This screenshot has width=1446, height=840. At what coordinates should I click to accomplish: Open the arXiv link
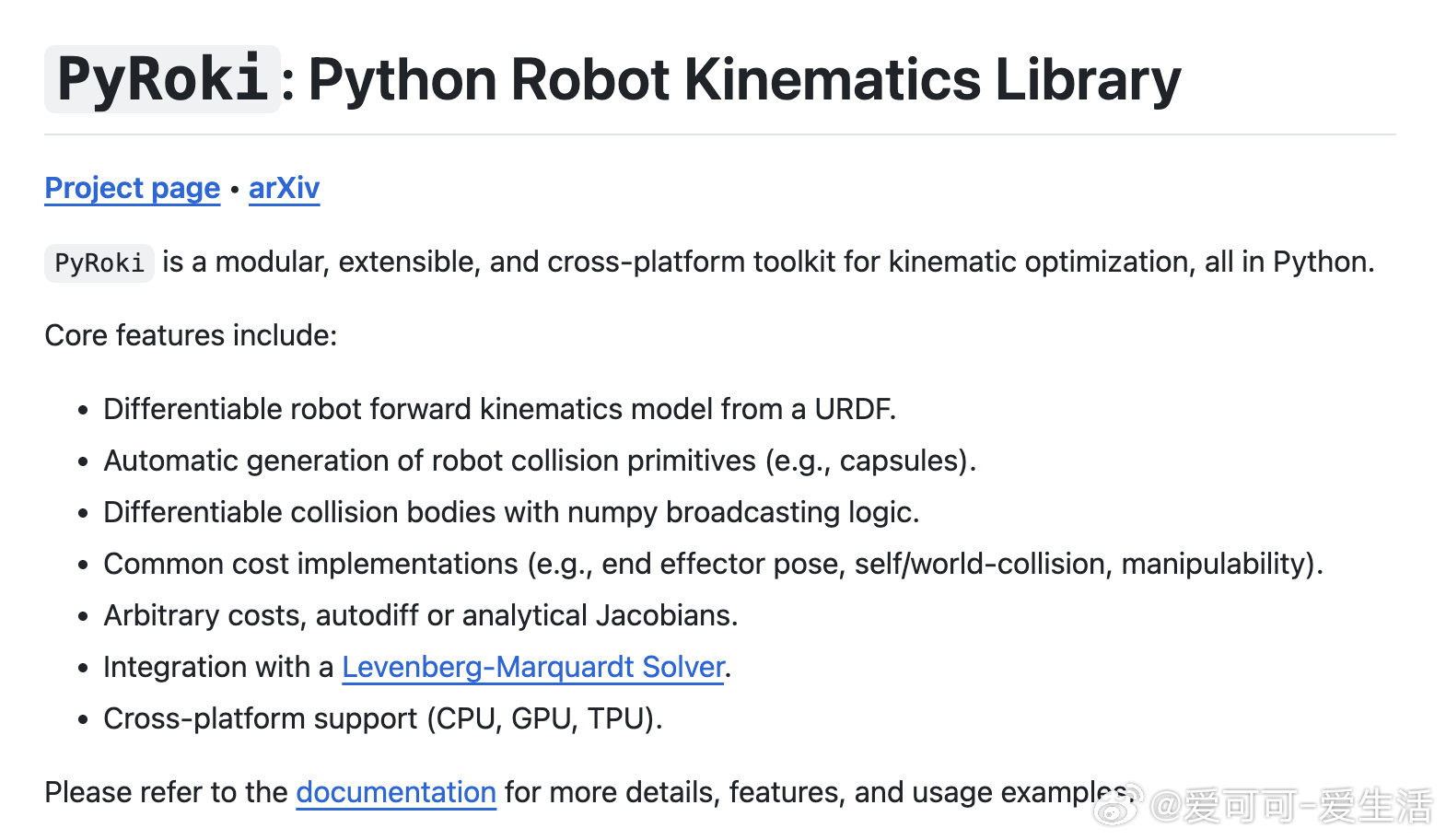(284, 188)
